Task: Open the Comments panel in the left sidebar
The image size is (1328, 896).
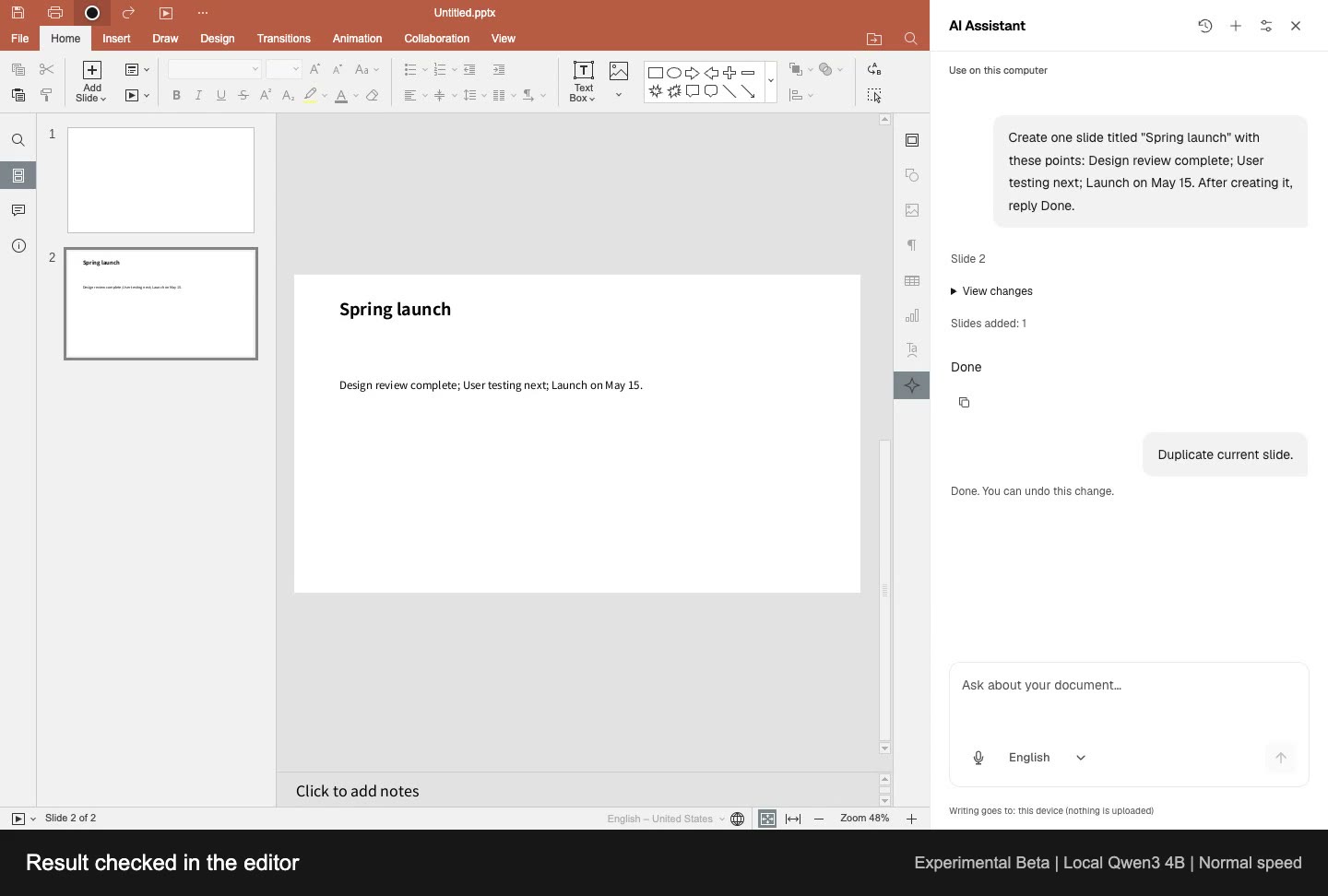Action: click(x=18, y=210)
